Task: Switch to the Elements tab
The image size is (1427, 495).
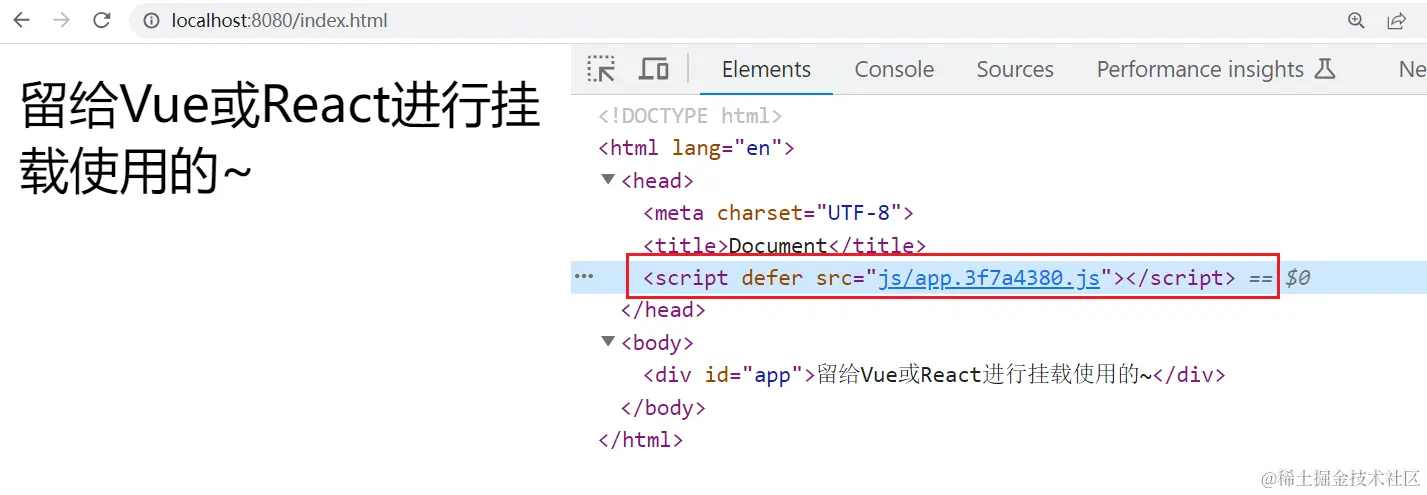Action: 766,69
